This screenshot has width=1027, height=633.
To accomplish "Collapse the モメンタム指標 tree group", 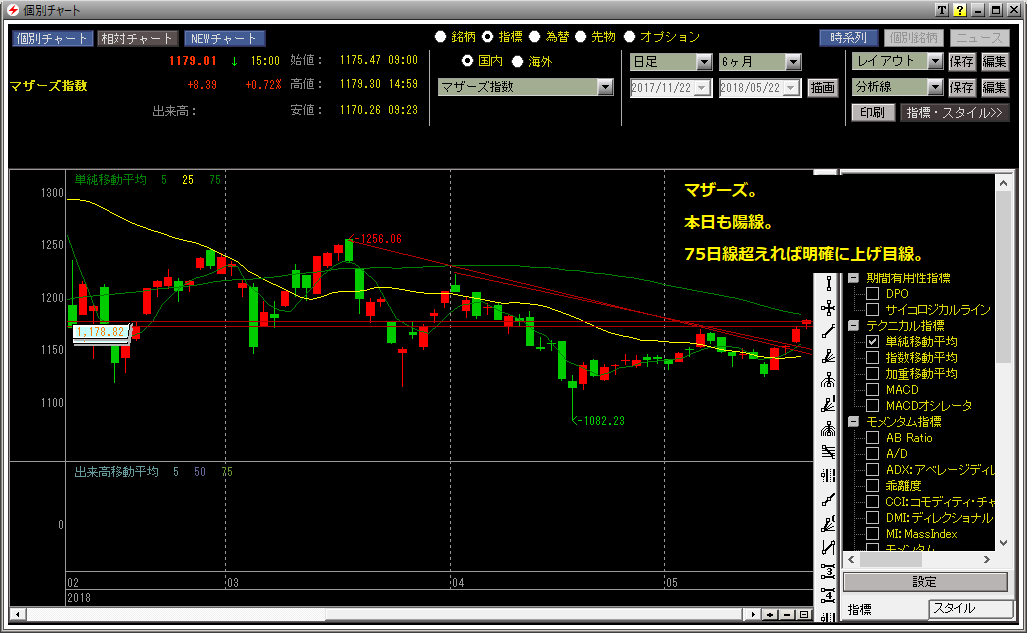I will click(x=853, y=421).
